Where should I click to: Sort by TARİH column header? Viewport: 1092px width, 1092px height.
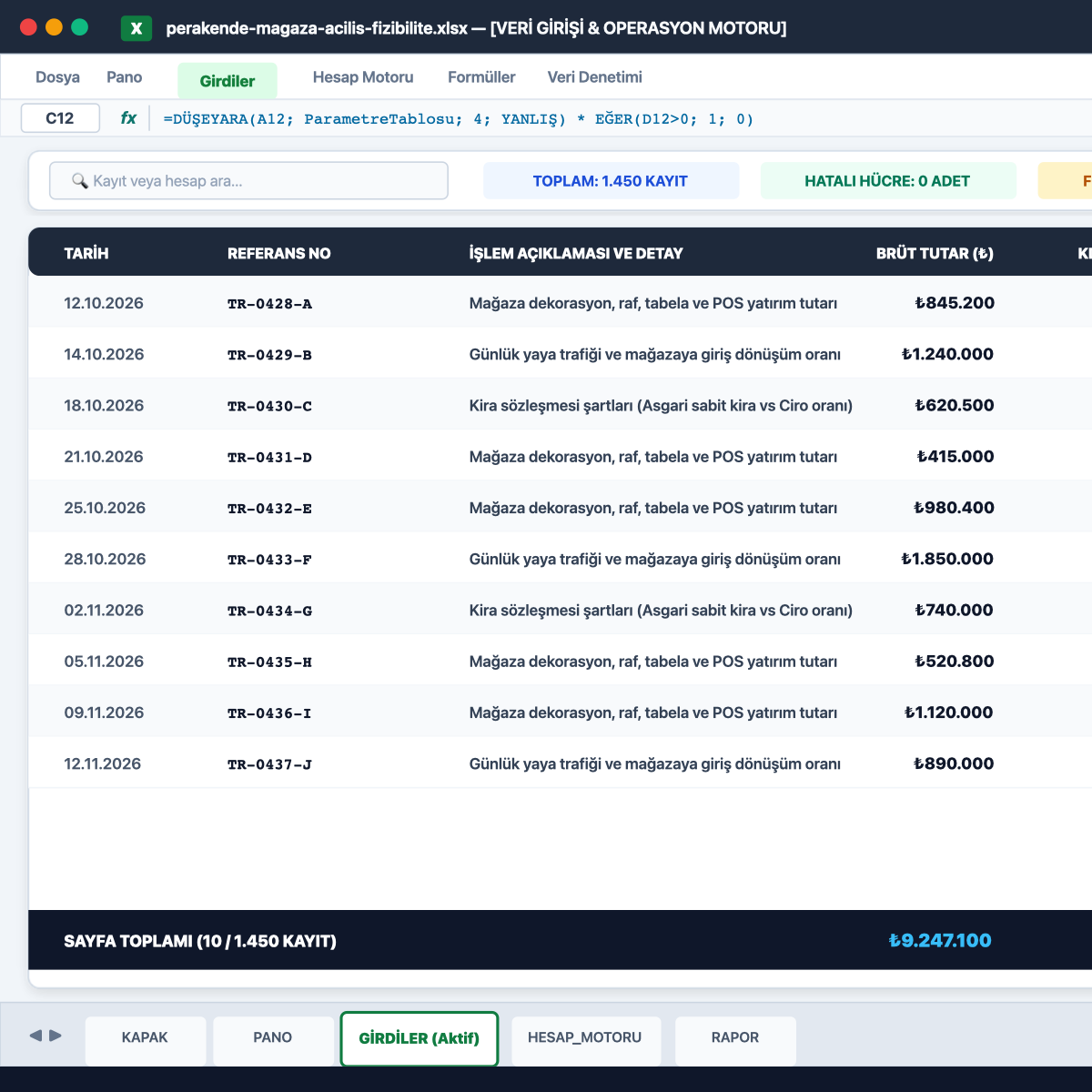86,253
